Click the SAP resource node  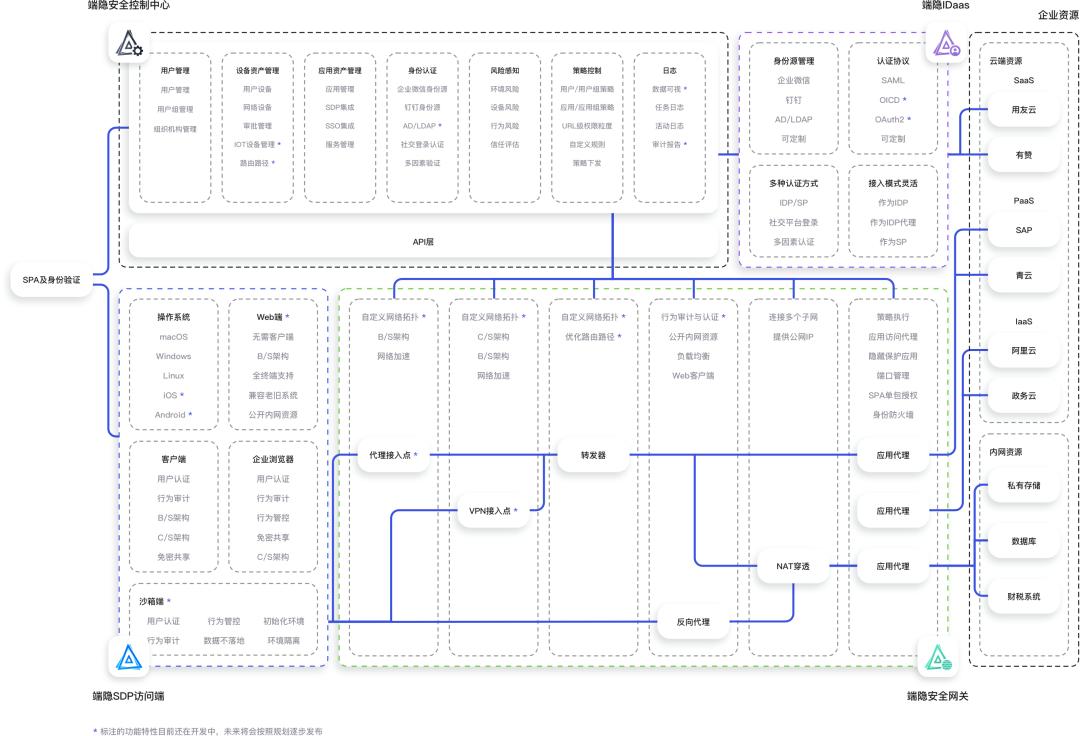(1024, 230)
